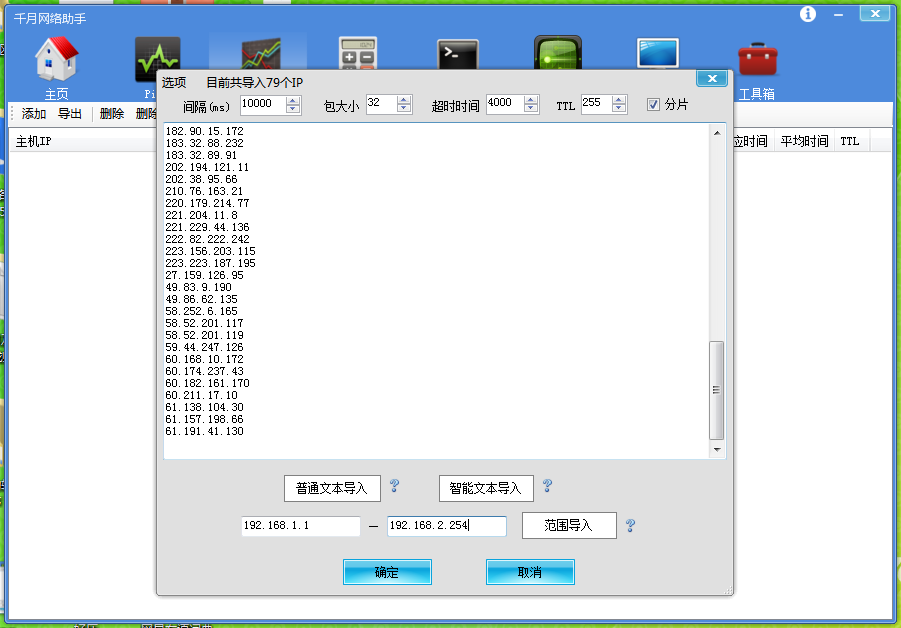Click the 智能文本导入 button
Screen dimensions: 901x628
(x=486, y=488)
